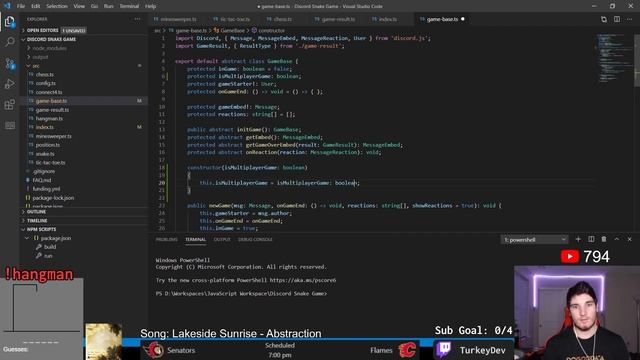Select the game-base.ts editor tab
This screenshot has width=640, height=360.
click(x=442, y=19)
